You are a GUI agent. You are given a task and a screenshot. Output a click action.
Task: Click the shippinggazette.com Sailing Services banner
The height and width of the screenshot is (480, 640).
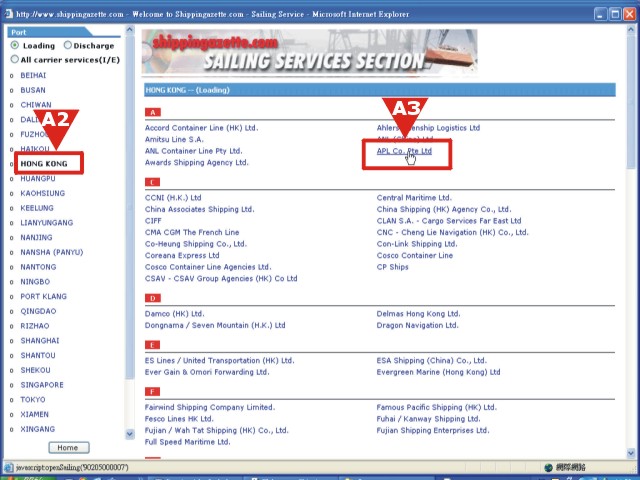point(309,51)
